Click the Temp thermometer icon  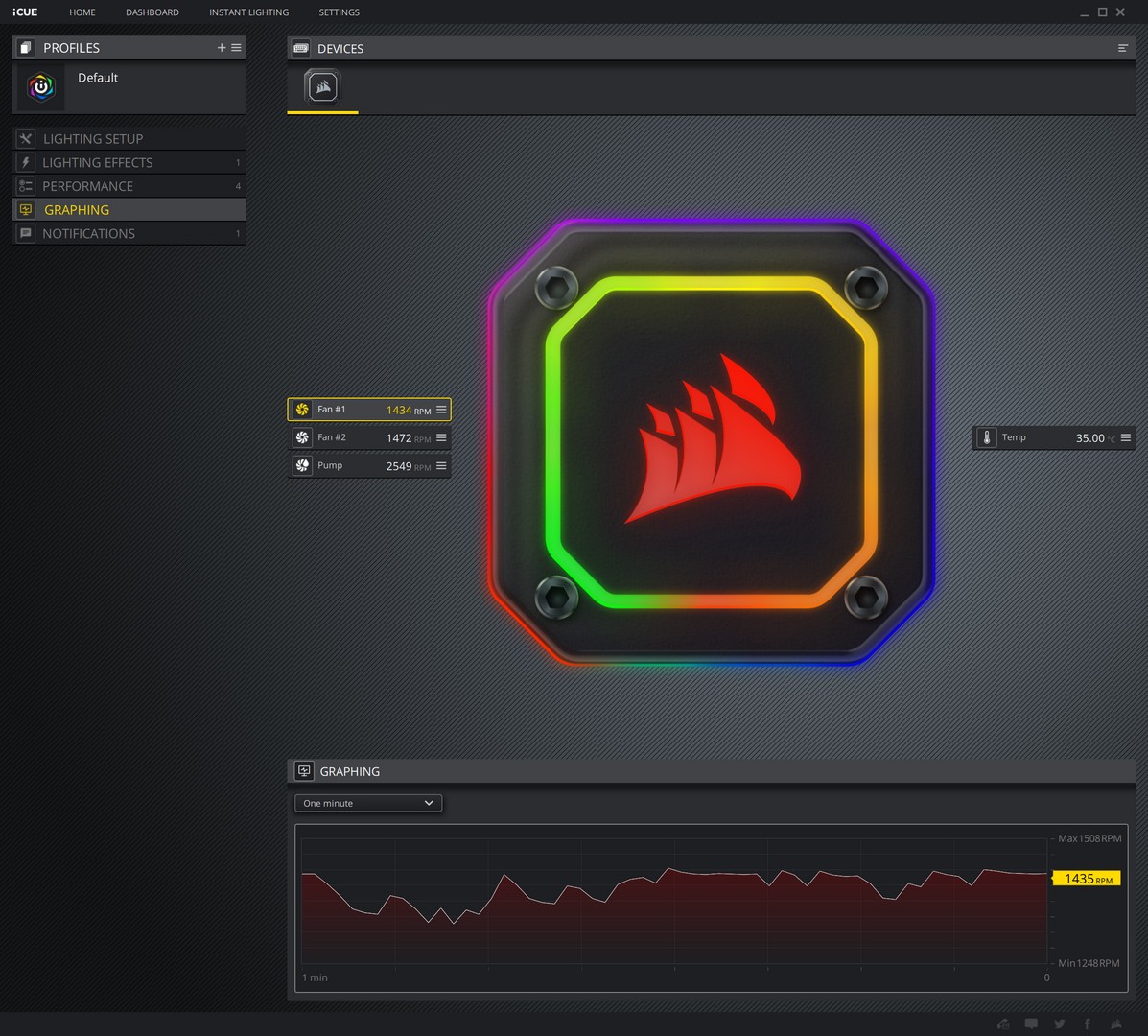[986, 437]
